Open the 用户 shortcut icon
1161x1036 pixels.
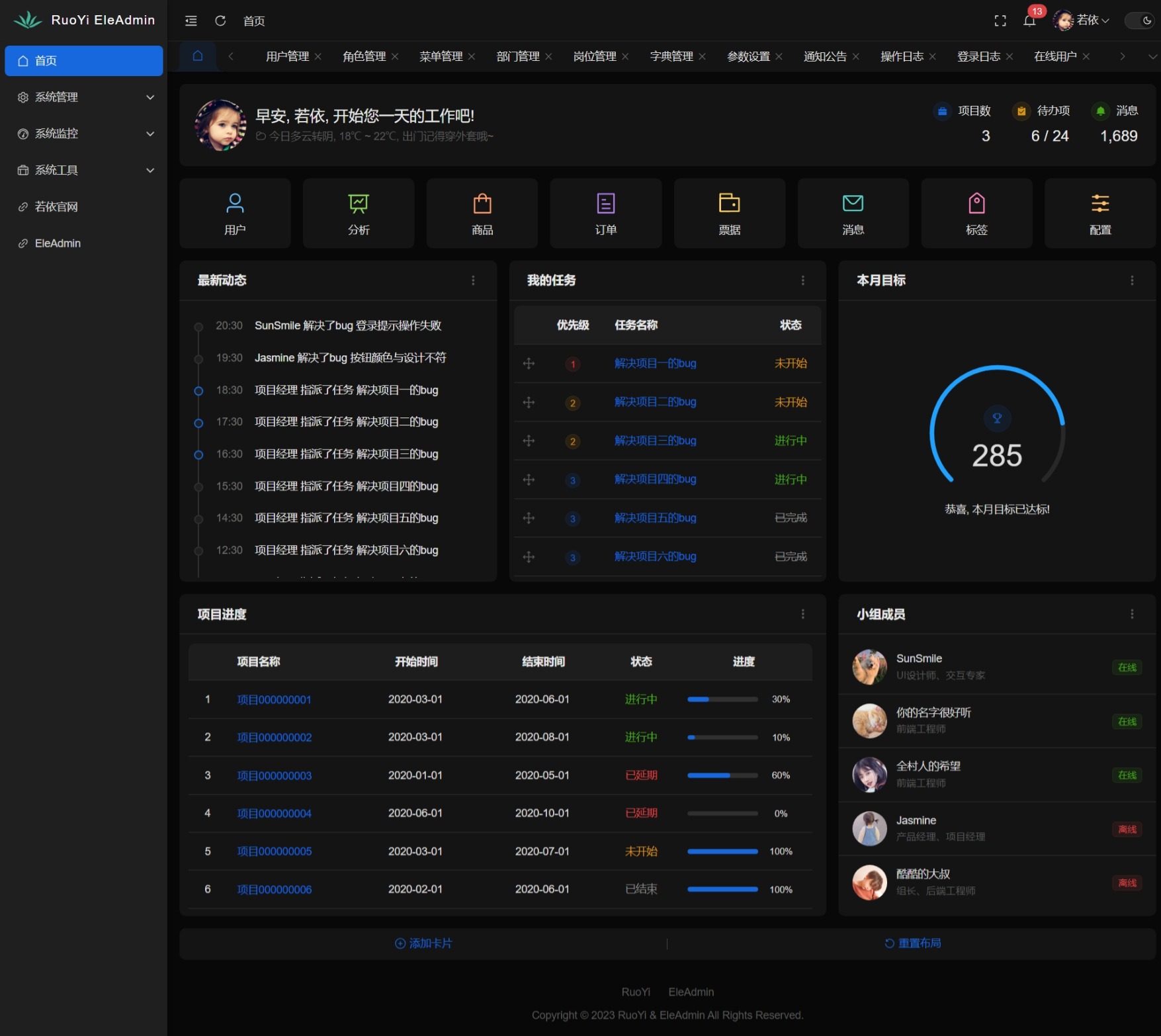click(235, 213)
